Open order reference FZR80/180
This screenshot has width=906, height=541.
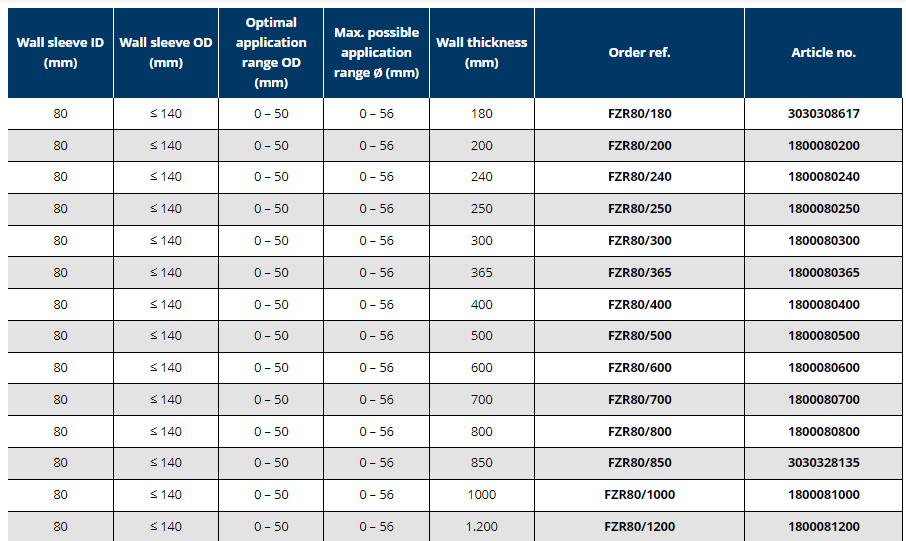coord(640,114)
